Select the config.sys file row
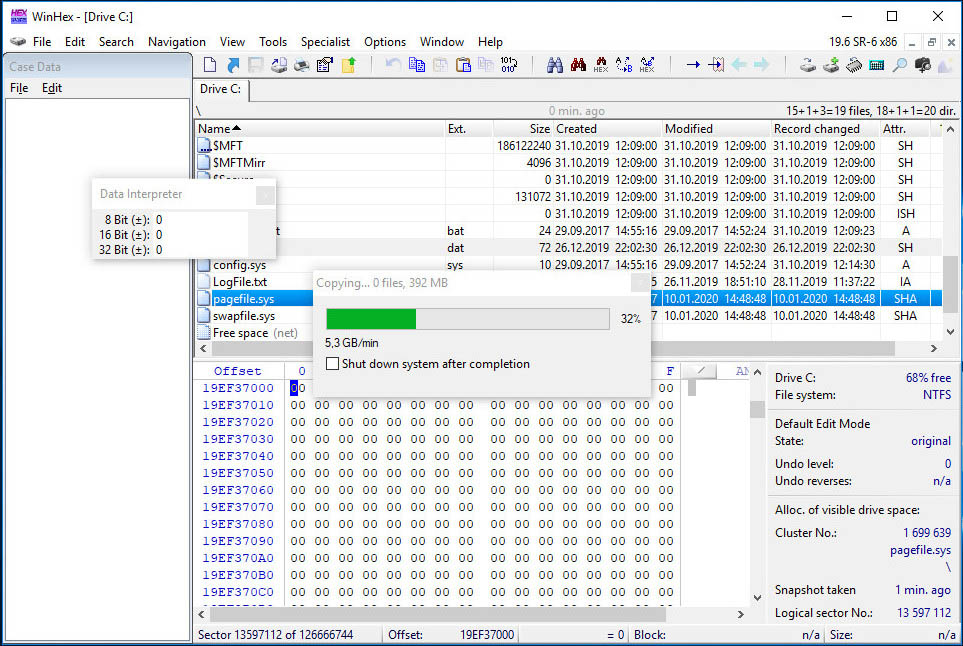The height and width of the screenshot is (646, 963). pyautogui.click(x=568, y=265)
